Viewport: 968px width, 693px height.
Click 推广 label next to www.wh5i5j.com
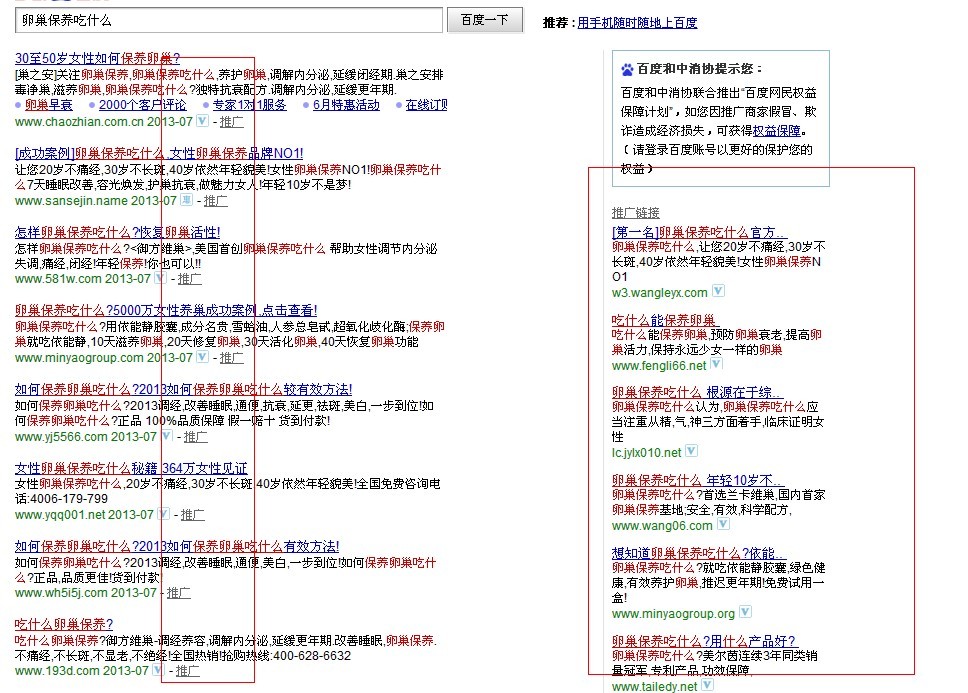(x=179, y=593)
